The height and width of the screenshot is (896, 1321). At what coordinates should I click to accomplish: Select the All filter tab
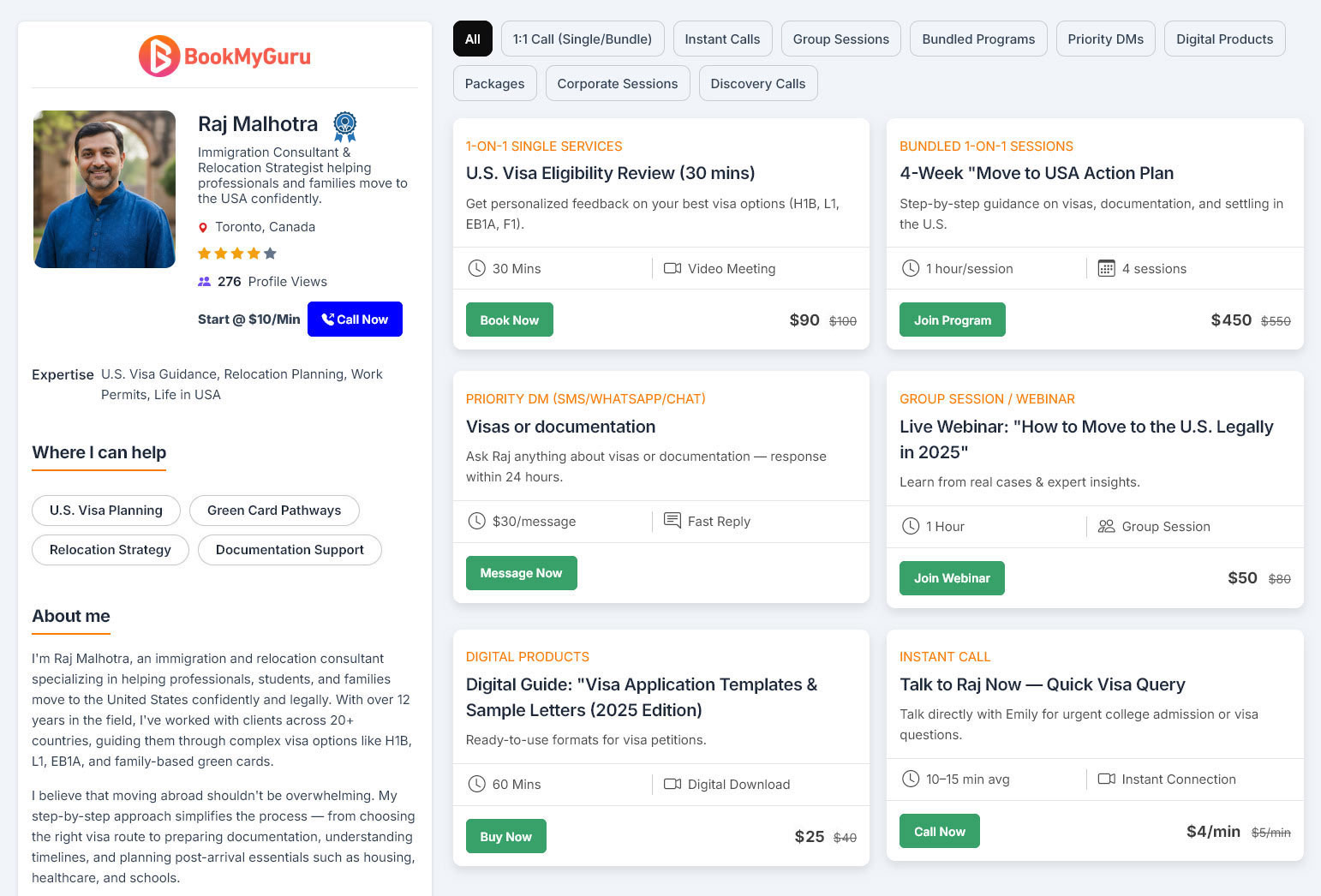click(x=473, y=39)
